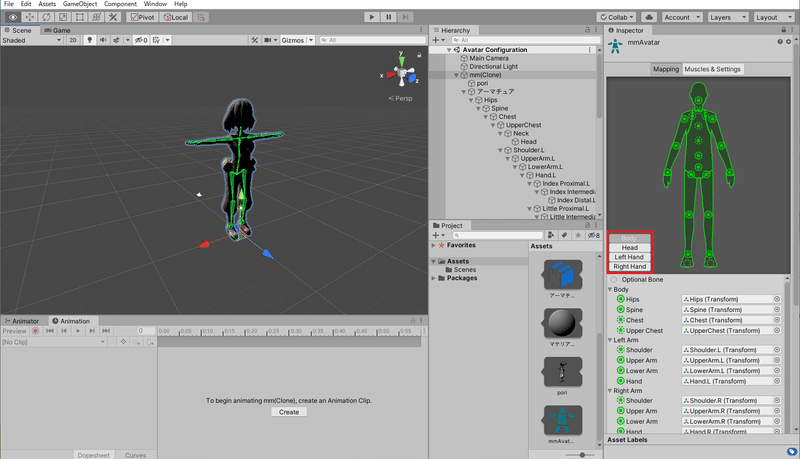This screenshot has height=459, width=800.
Task: Collapse the Left Arm bone section
Action: (x=610, y=340)
